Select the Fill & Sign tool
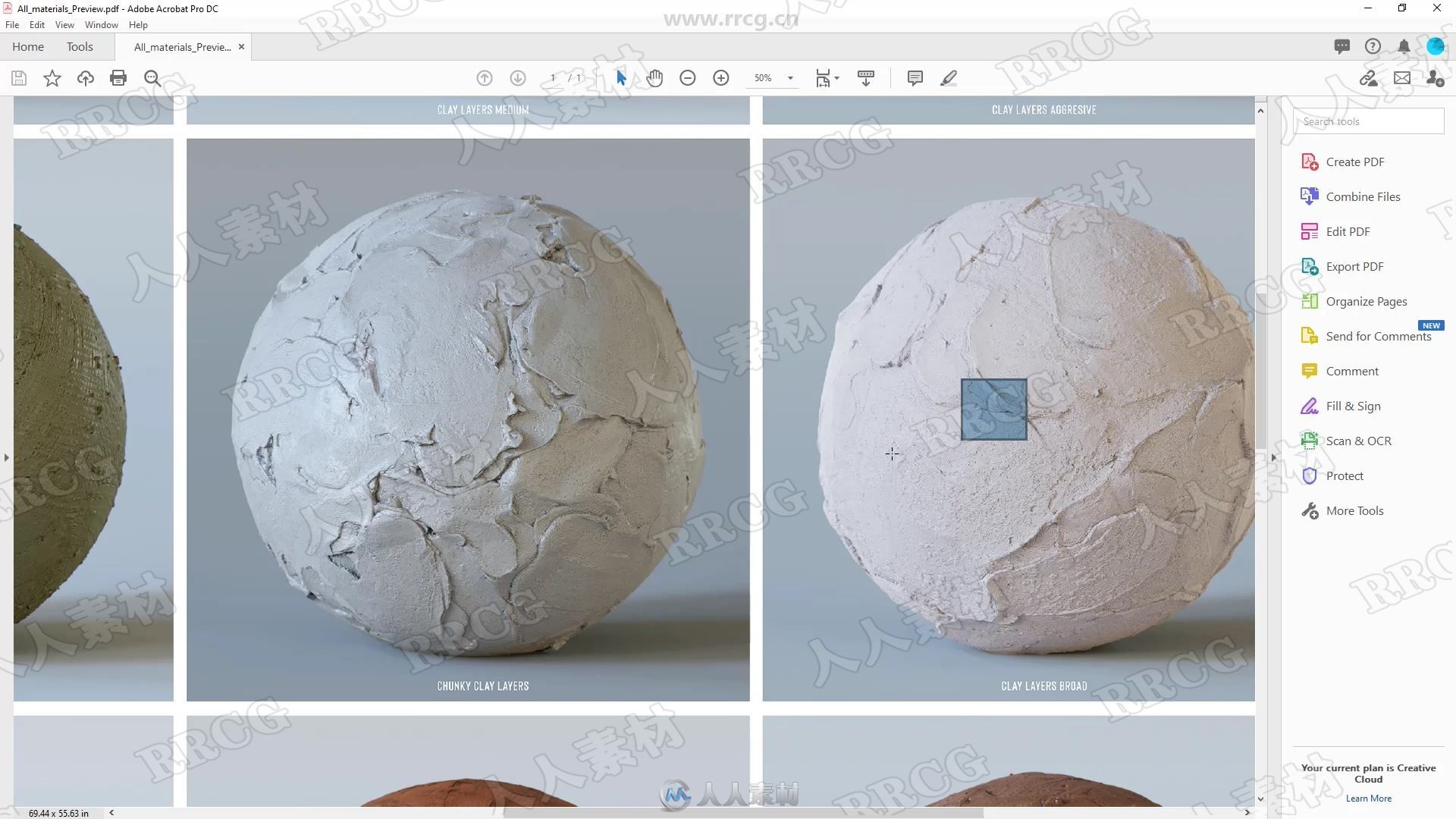Viewport: 1456px width, 819px height. click(1352, 405)
